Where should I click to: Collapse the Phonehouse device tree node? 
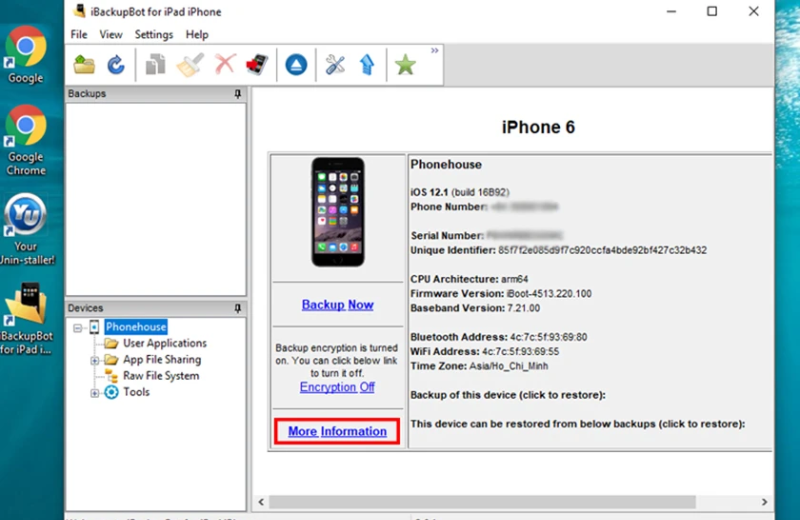(x=77, y=328)
